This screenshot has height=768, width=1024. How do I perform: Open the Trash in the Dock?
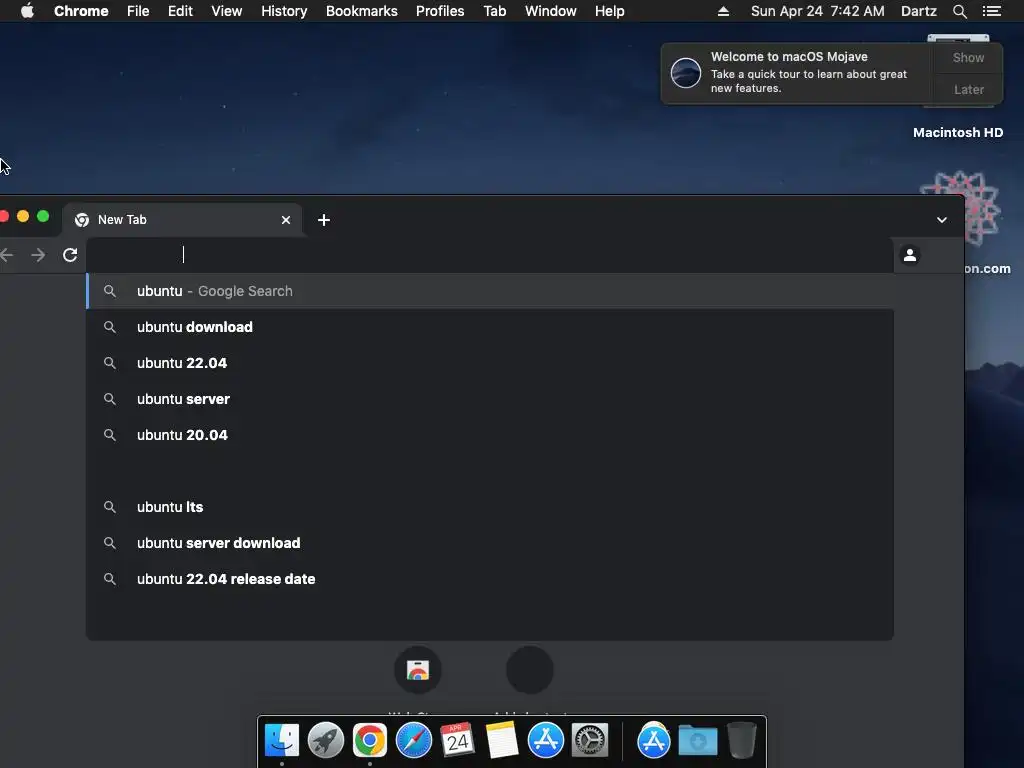(742, 741)
